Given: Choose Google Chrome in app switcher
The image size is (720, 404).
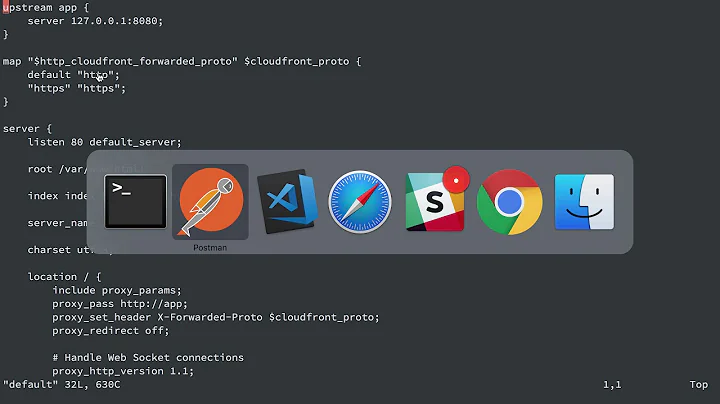Looking at the screenshot, I should tap(509, 202).
